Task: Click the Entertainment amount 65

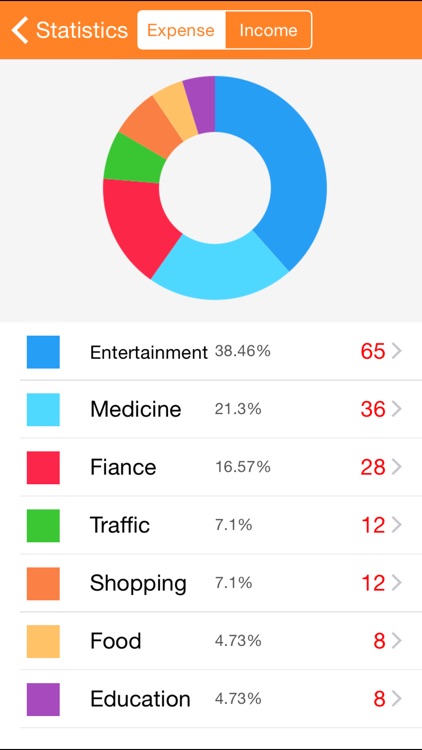Action: coord(373,352)
